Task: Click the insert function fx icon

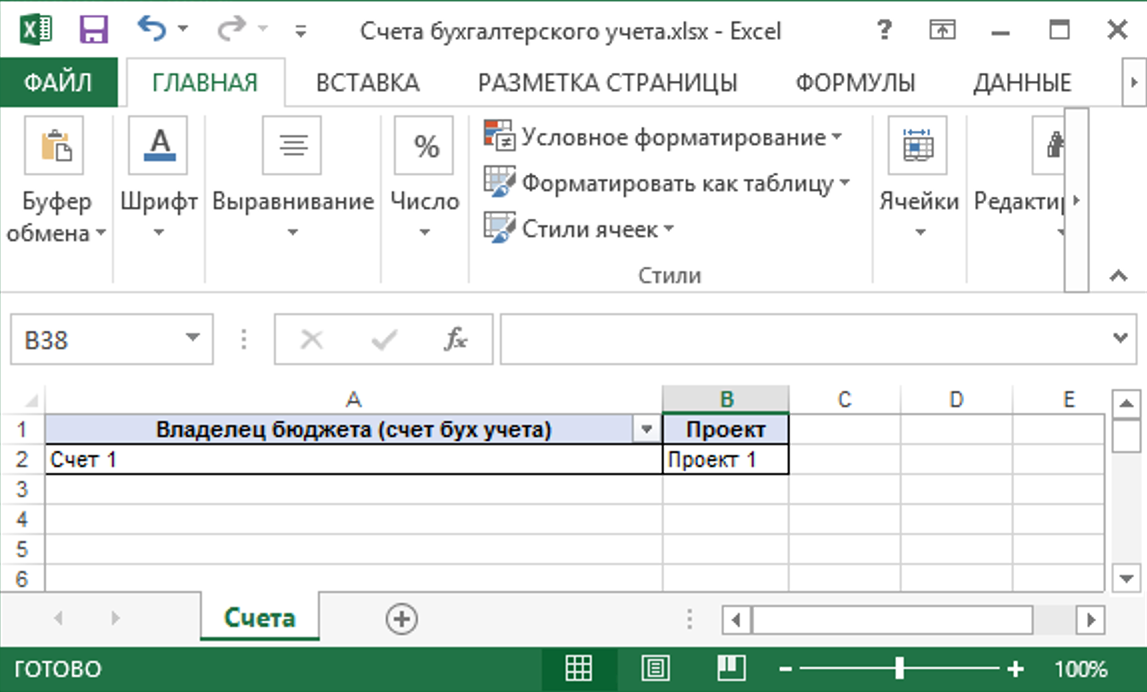Action: (455, 340)
